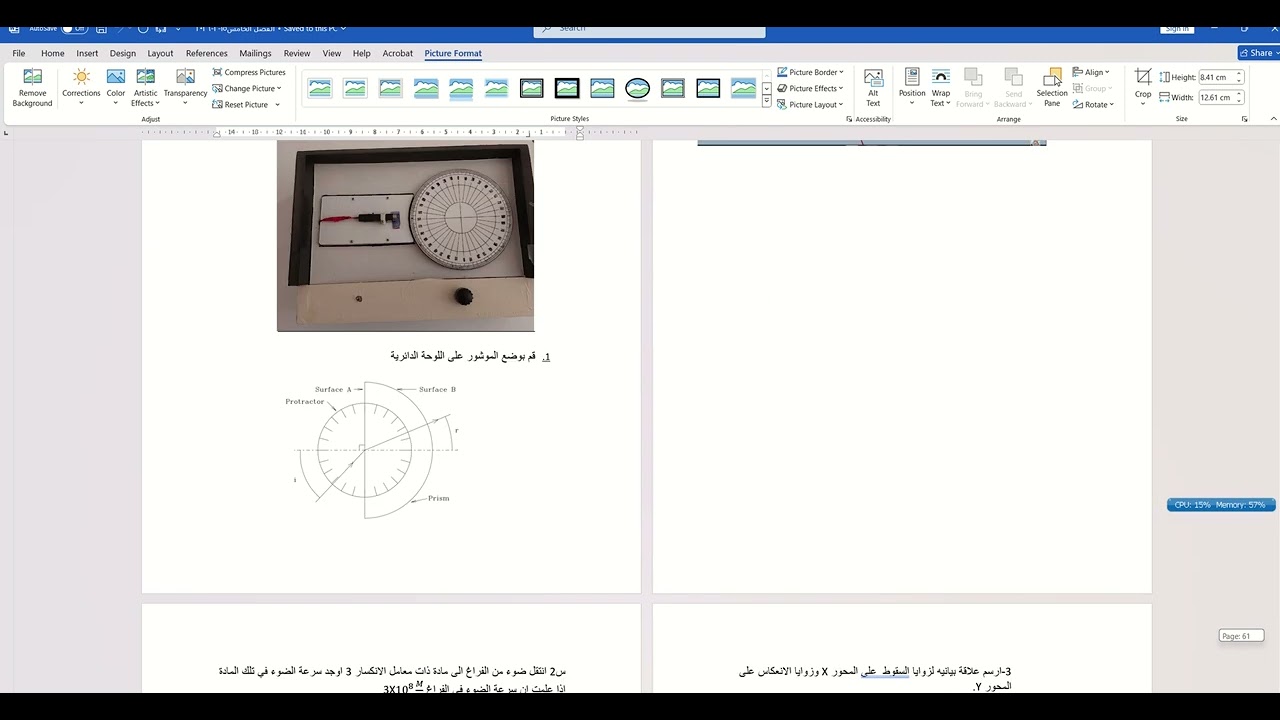The image size is (1280, 720).
Task: Switch to the Layout tab
Action: (x=160, y=53)
